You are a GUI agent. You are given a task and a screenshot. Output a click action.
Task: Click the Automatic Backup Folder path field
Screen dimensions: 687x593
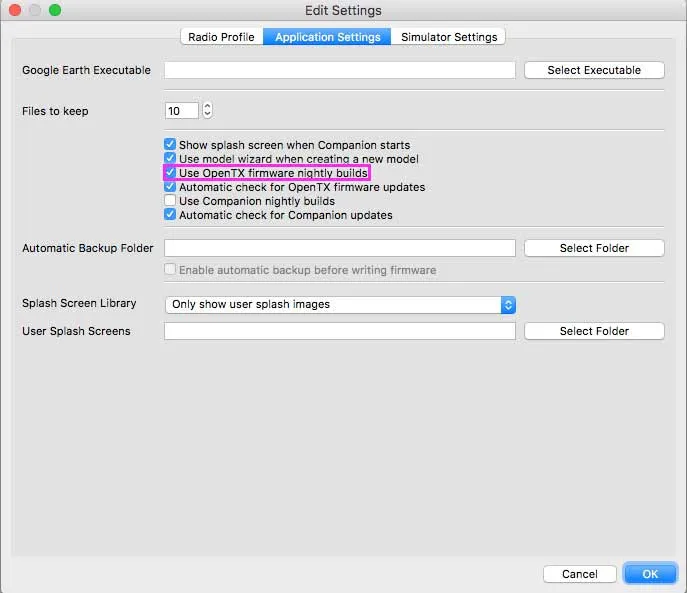click(x=339, y=248)
